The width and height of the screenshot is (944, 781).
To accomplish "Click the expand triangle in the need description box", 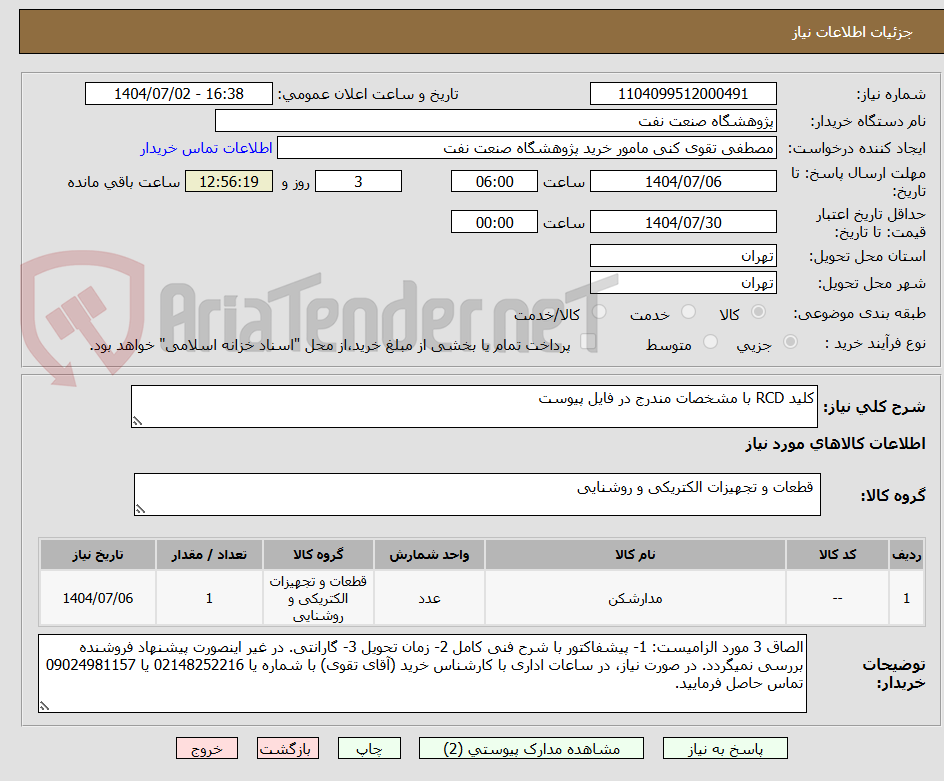I will [137, 420].
